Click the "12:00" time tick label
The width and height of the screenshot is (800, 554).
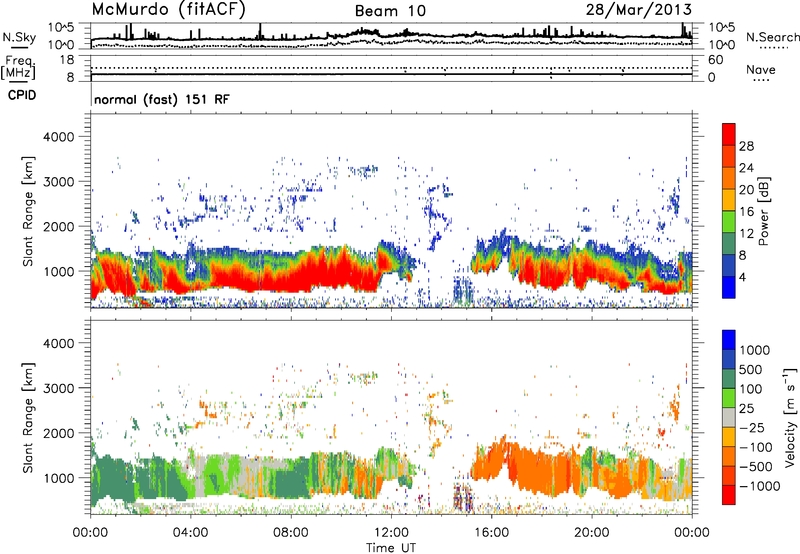pyautogui.click(x=391, y=533)
